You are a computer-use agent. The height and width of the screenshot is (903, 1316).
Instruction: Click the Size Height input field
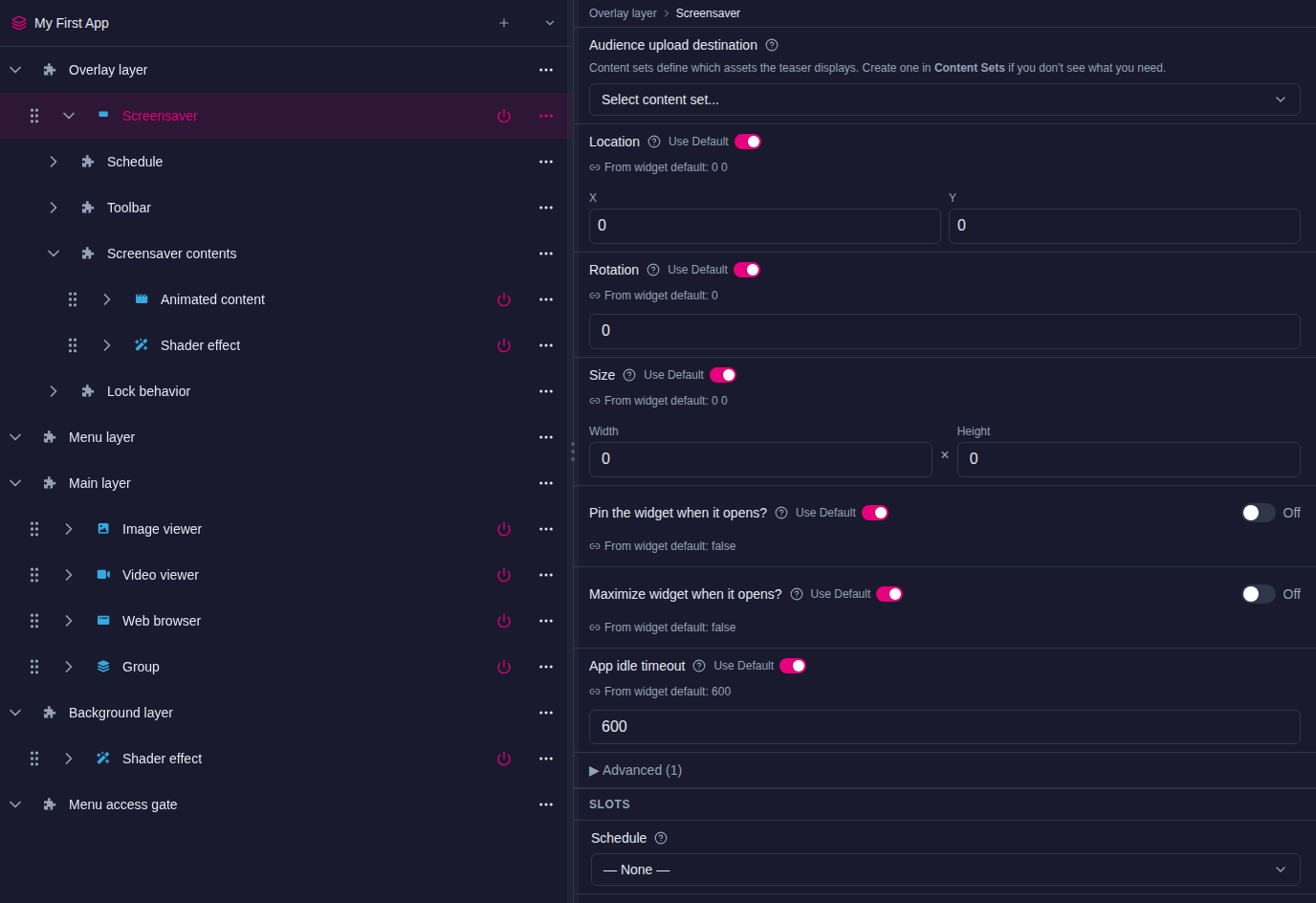point(1129,459)
